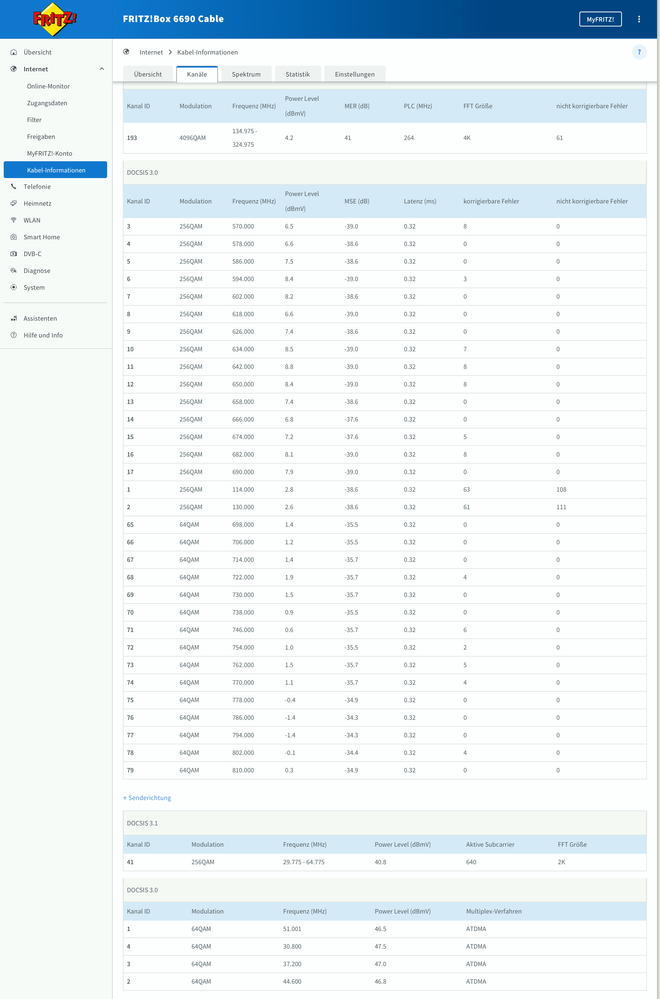Image resolution: width=660 pixels, height=999 pixels.
Task: Click frequency cell 114.000
Action: click(243, 489)
